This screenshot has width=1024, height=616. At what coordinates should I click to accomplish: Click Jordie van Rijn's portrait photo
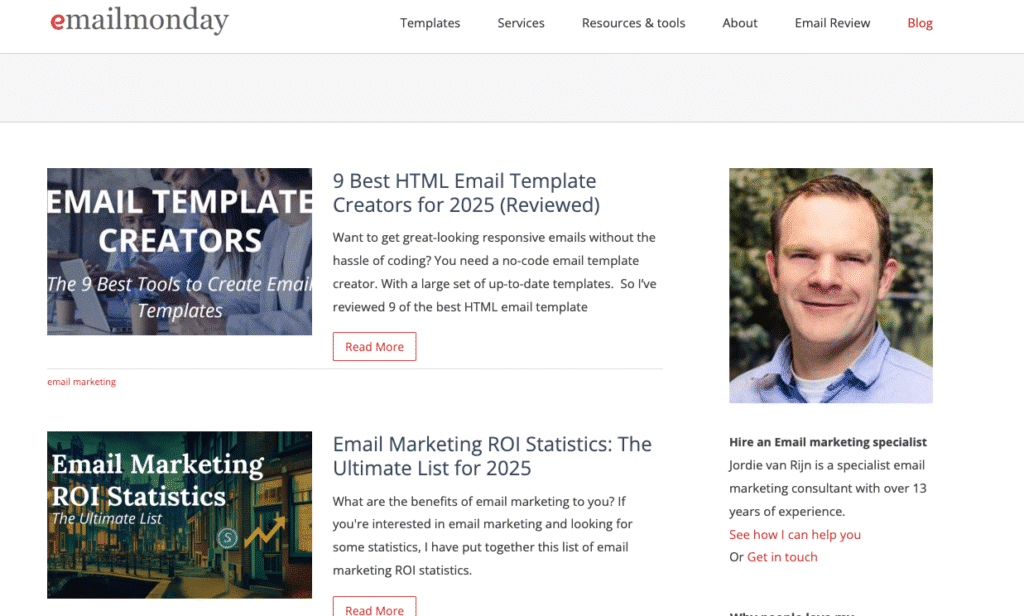coord(830,286)
